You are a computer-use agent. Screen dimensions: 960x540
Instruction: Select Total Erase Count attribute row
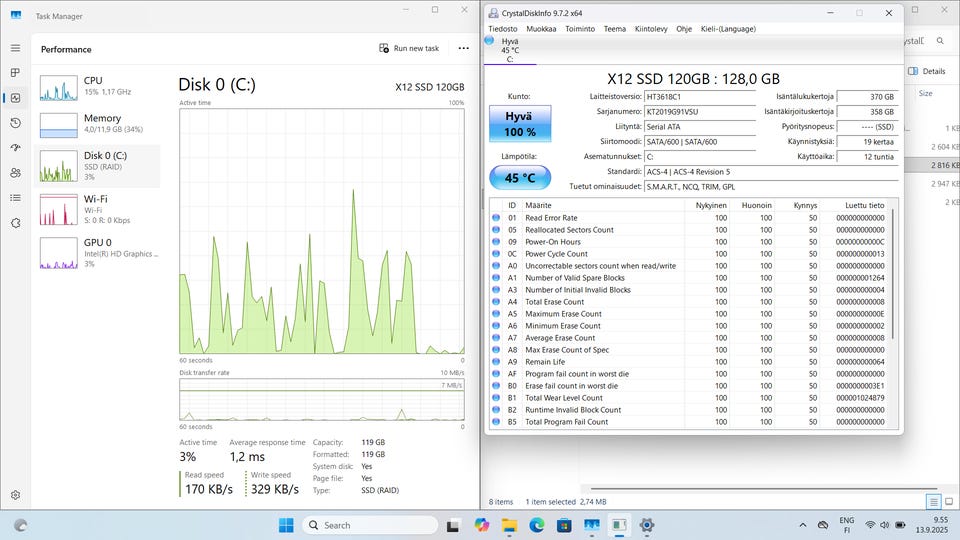689,302
